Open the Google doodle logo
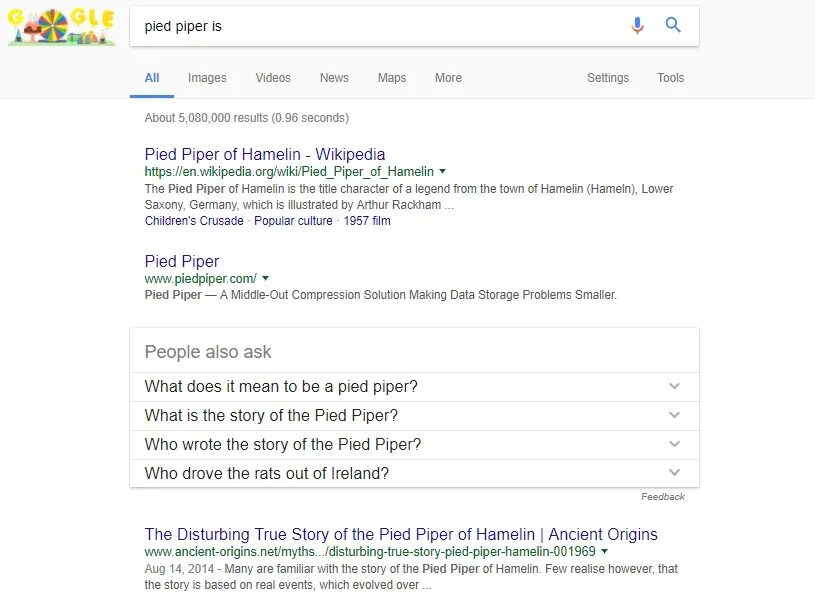 click(61, 26)
